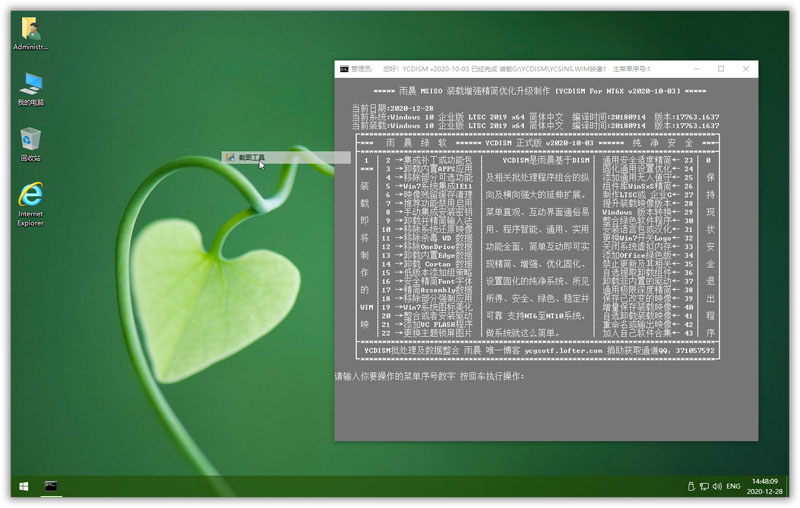Image resolution: width=800 pixels, height=508 pixels.
Task: Open the taskbar clock showing 14:48:09
Action: [765, 487]
